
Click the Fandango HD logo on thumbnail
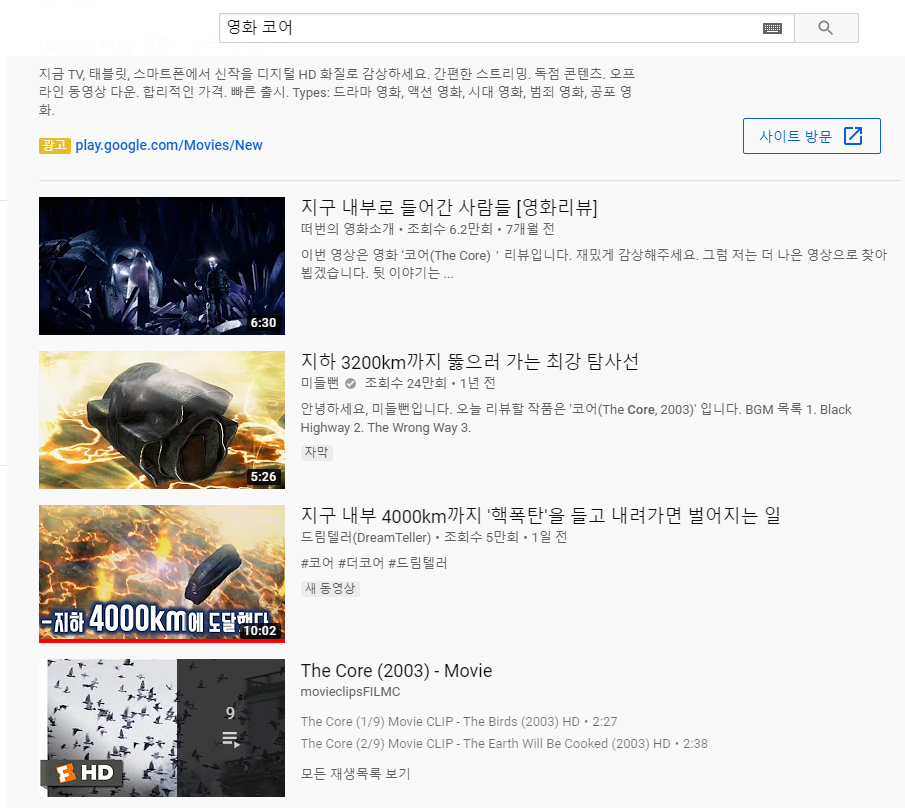click(x=81, y=773)
